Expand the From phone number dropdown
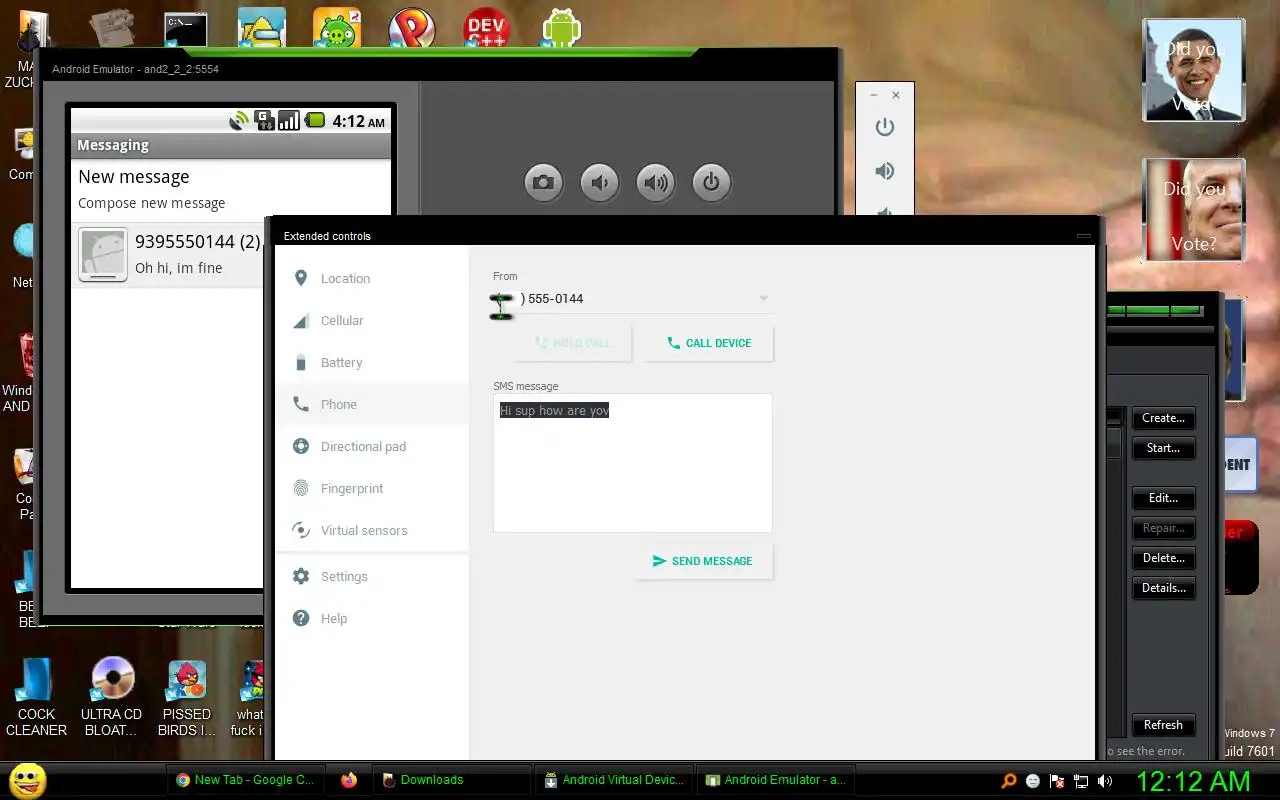The width and height of the screenshot is (1280, 800). click(x=763, y=299)
